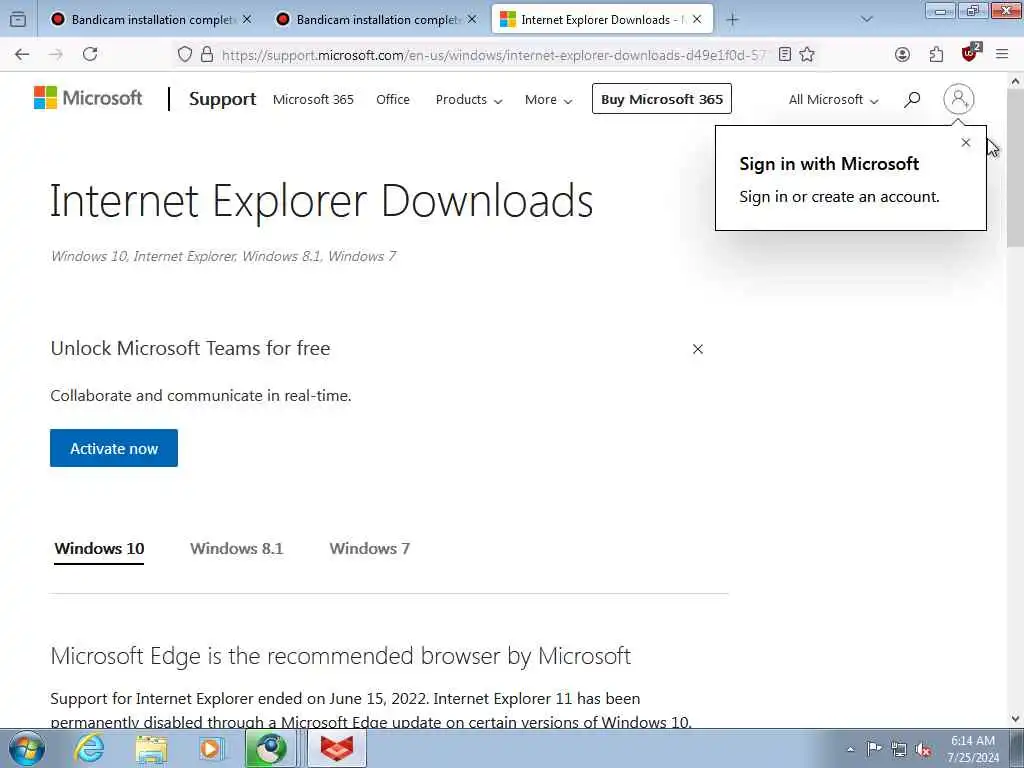List all tabs using the dropdown arrow

(867, 20)
